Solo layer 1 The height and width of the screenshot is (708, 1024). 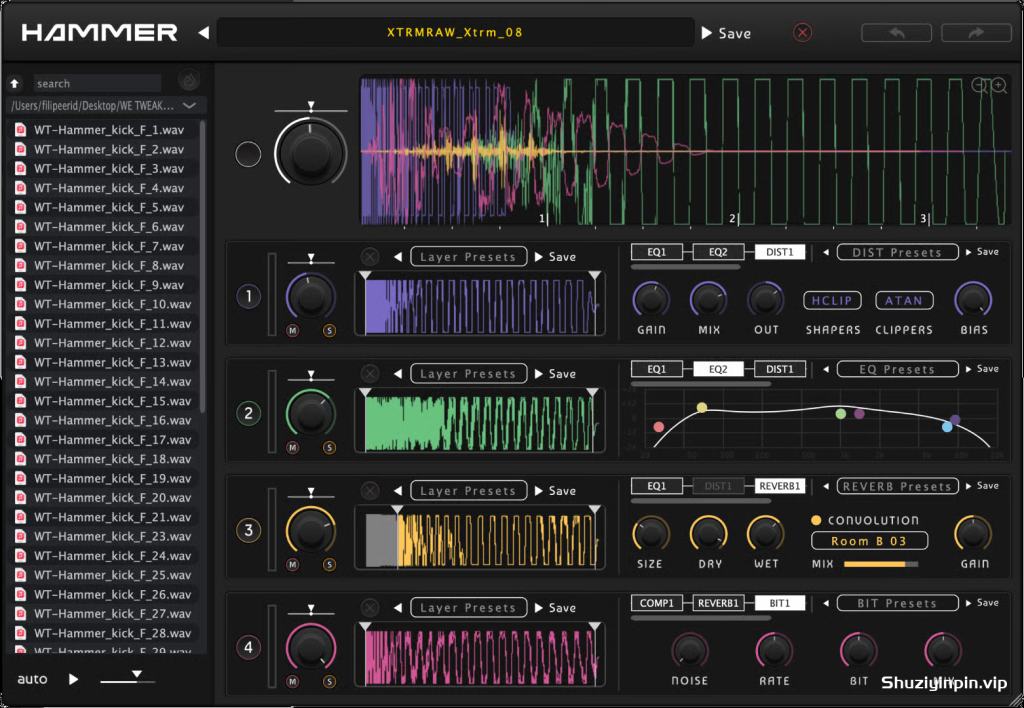point(329,330)
